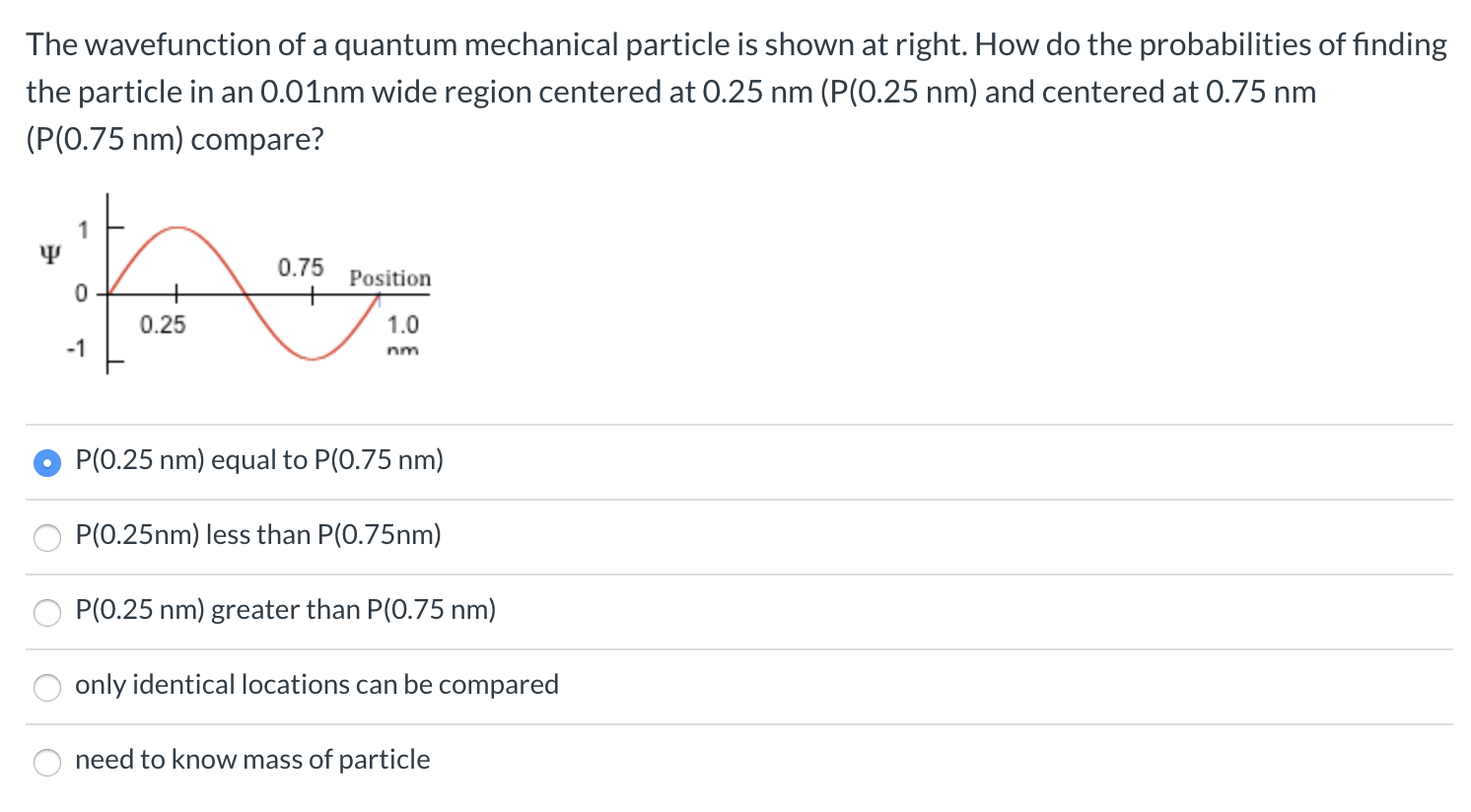1471x812 pixels.
Task: Click the Greek psi symbol label
Action: [51, 253]
